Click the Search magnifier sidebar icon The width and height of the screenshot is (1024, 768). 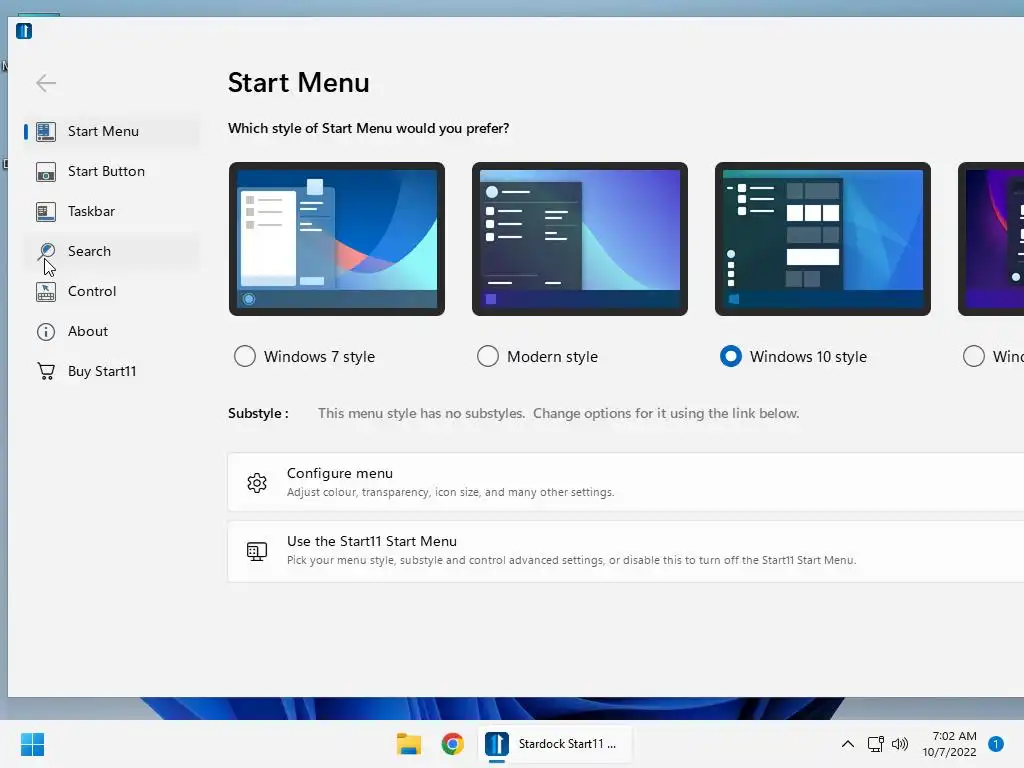click(46, 251)
